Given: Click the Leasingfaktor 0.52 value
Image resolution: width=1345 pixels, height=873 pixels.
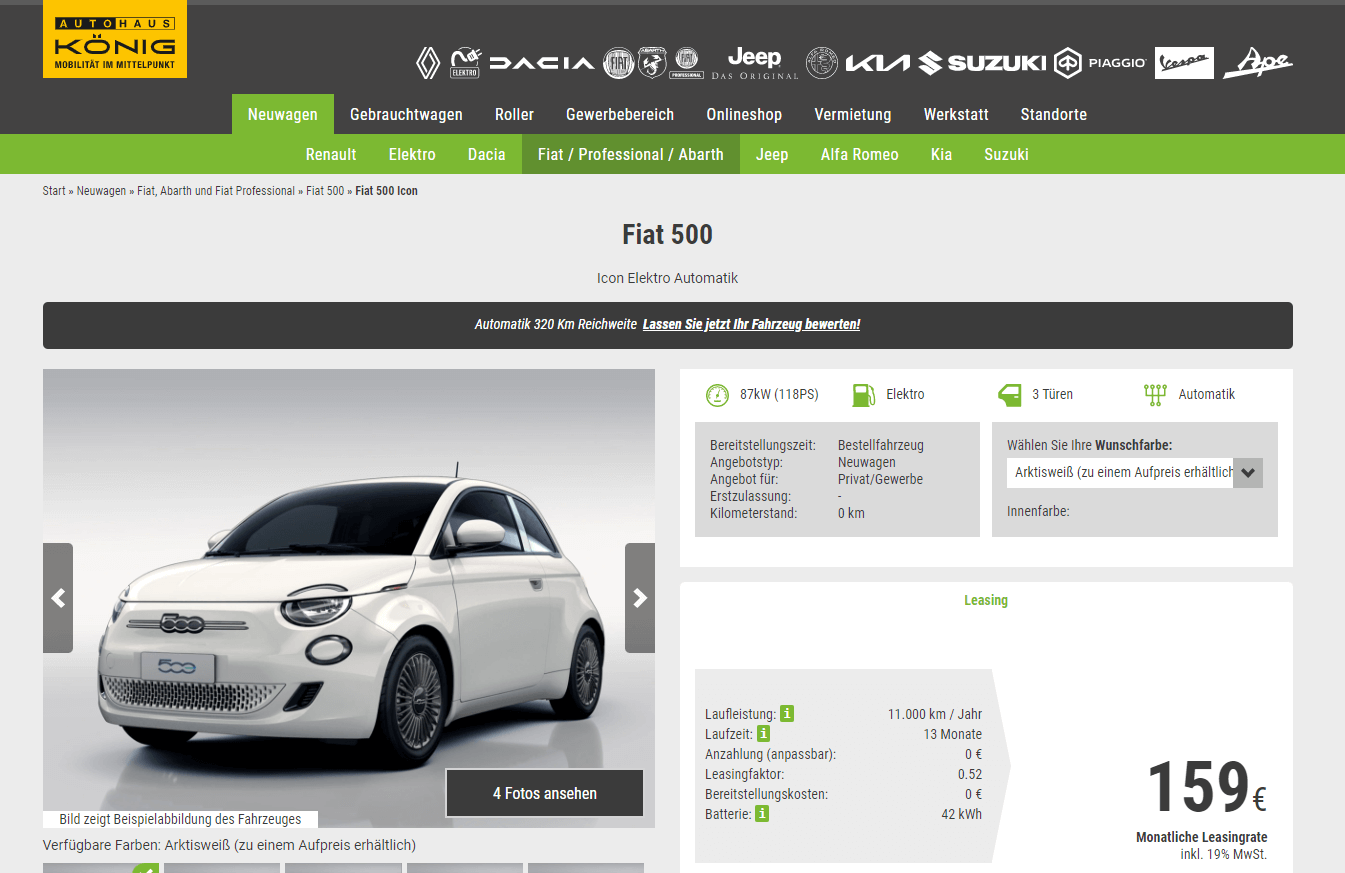Looking at the screenshot, I should tap(970, 774).
